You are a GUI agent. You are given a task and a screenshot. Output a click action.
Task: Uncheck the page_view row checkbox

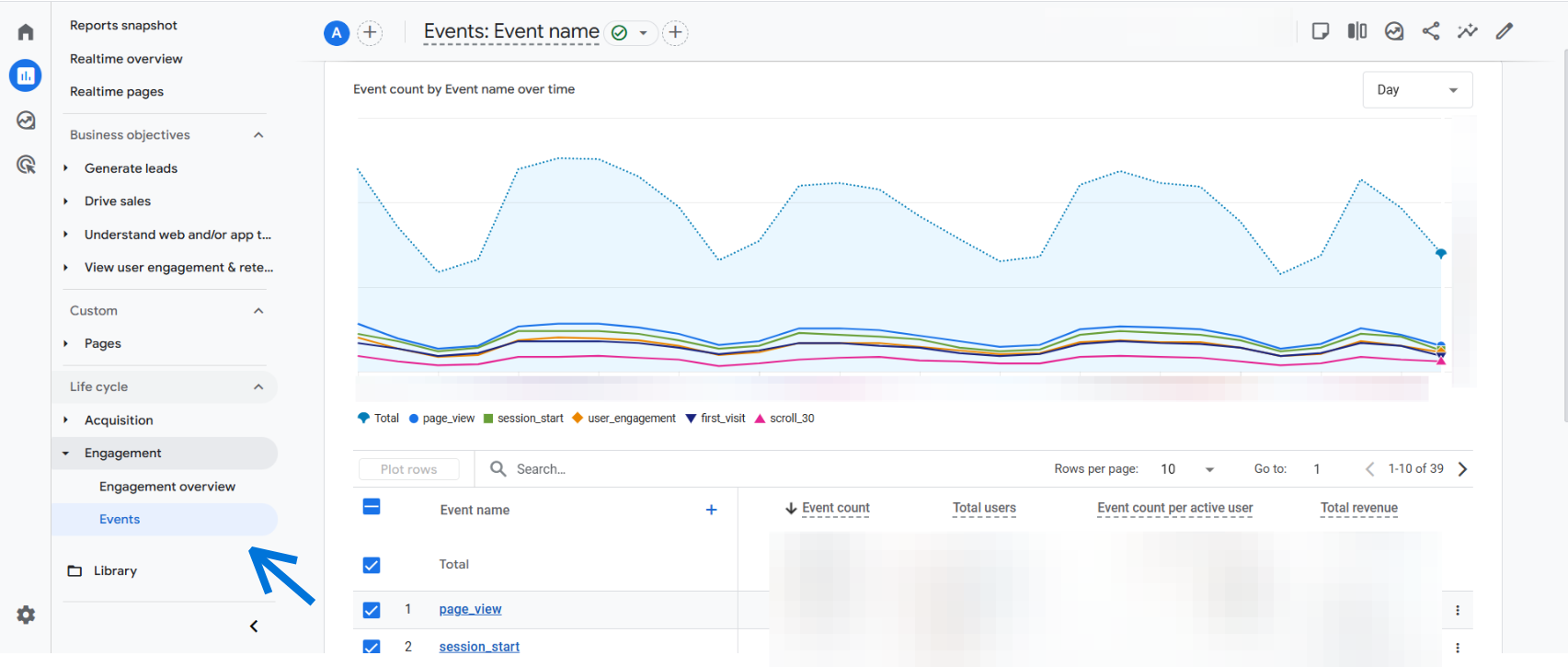372,610
